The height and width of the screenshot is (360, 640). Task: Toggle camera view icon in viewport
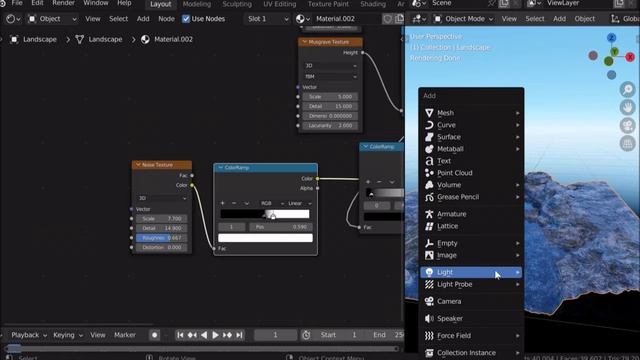(x=628, y=125)
